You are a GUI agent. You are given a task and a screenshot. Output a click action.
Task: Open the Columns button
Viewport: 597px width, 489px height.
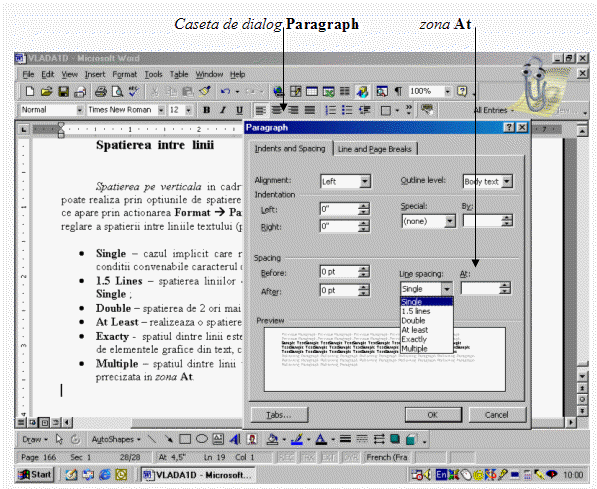[345, 91]
